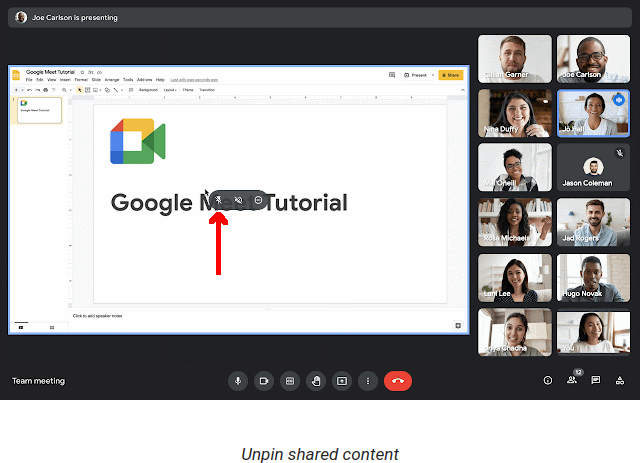Switch to grid view at filmstrip bottom
640x463 pixels.
click(x=52, y=327)
